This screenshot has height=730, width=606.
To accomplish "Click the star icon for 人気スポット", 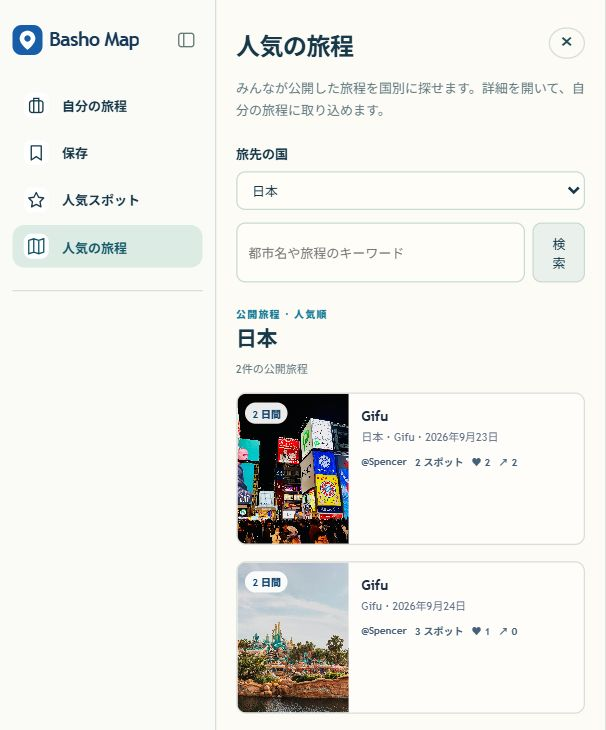I will [36, 200].
